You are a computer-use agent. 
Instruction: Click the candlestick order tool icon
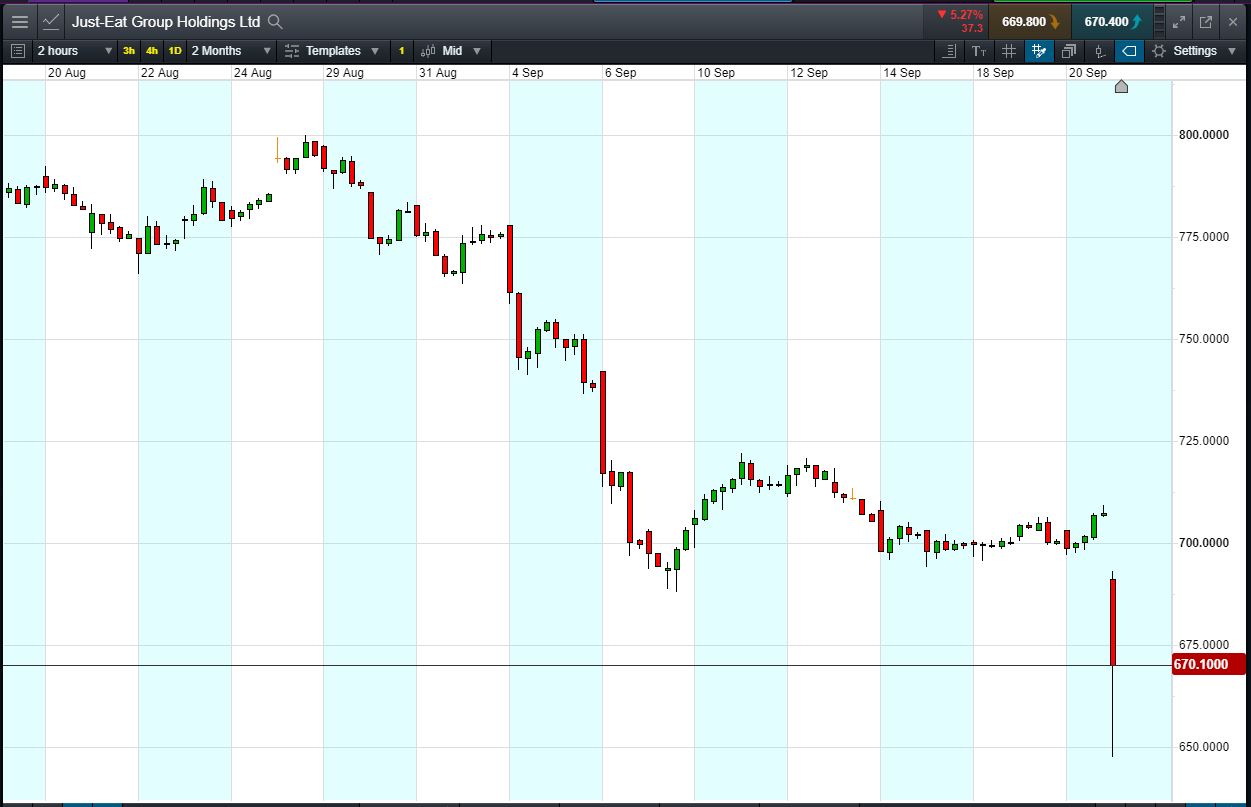(1099, 51)
